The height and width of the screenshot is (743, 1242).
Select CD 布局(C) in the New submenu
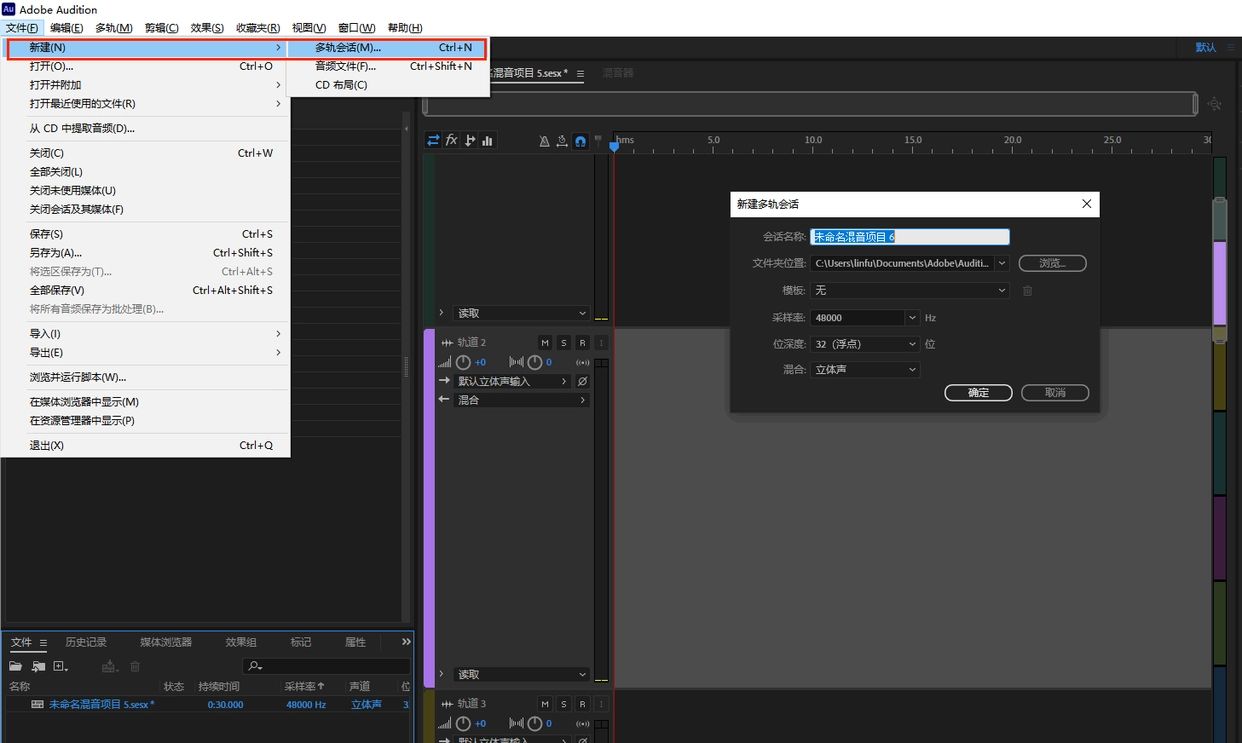[388, 85]
